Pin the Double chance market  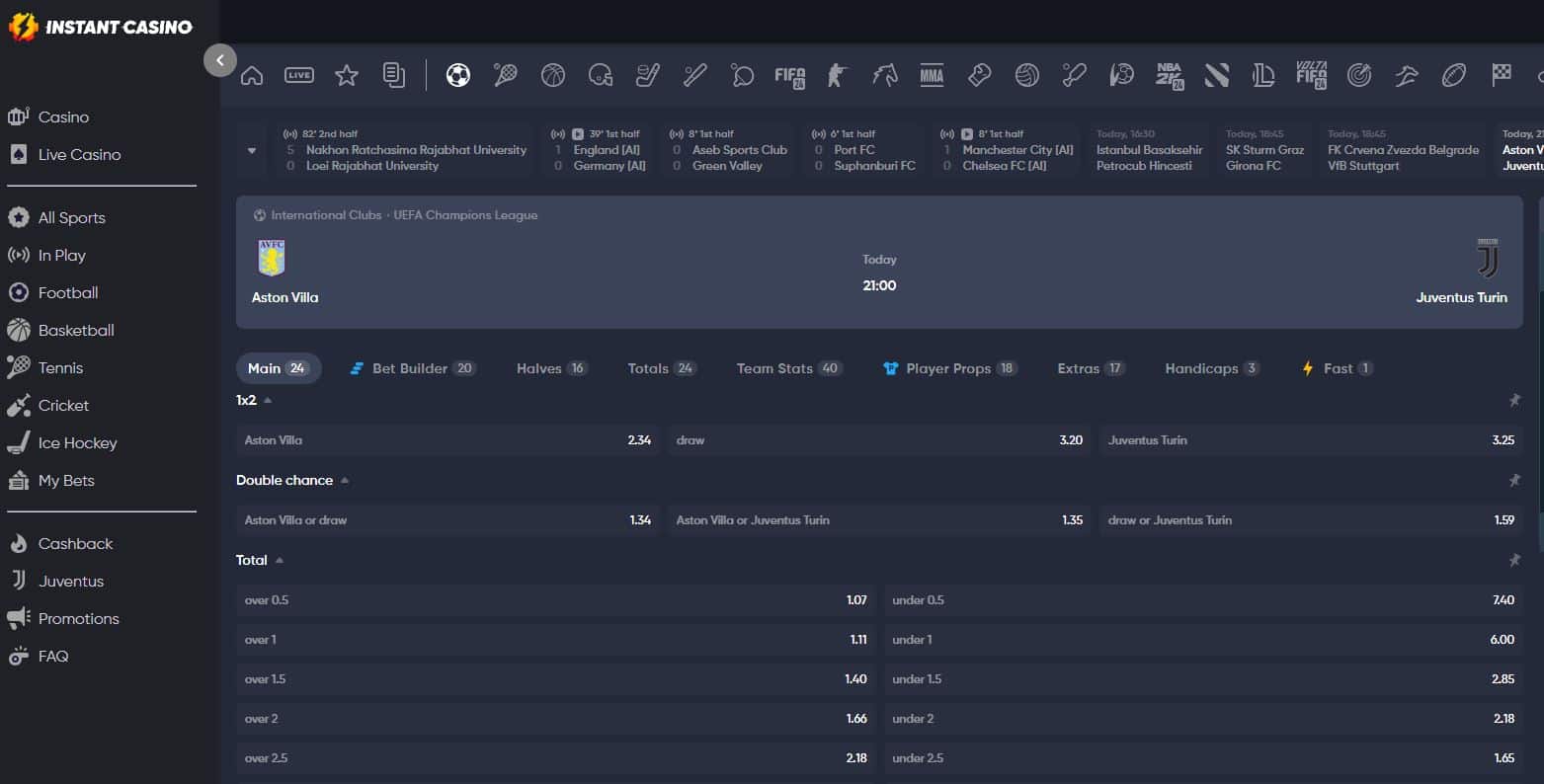pyautogui.click(x=1514, y=480)
